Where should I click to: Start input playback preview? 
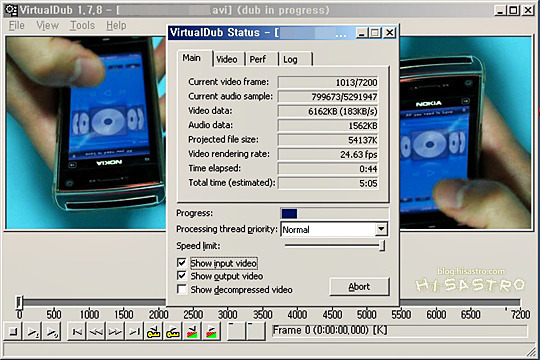pyautogui.click(x=32, y=331)
